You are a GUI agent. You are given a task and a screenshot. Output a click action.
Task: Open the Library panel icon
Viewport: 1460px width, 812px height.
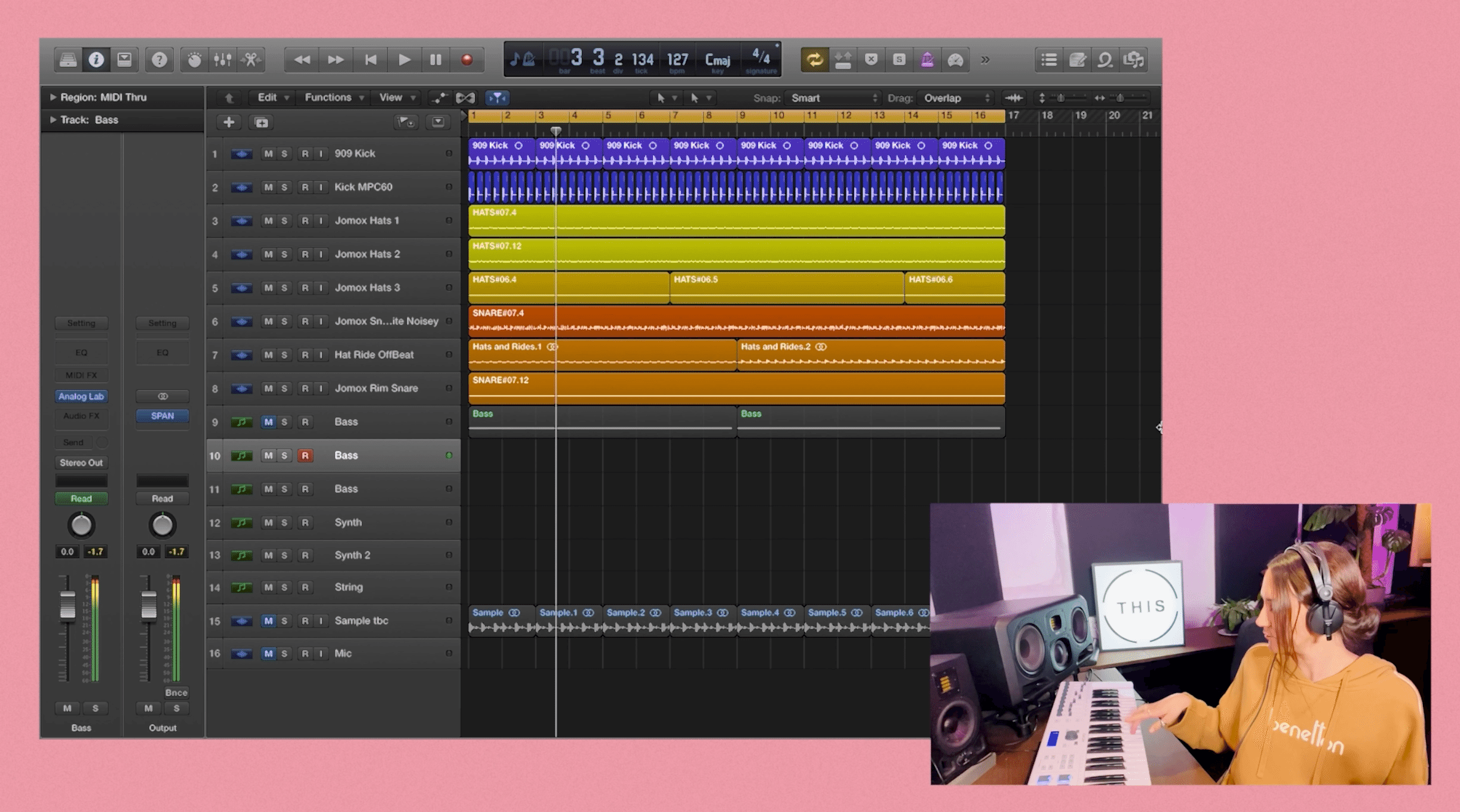68,60
